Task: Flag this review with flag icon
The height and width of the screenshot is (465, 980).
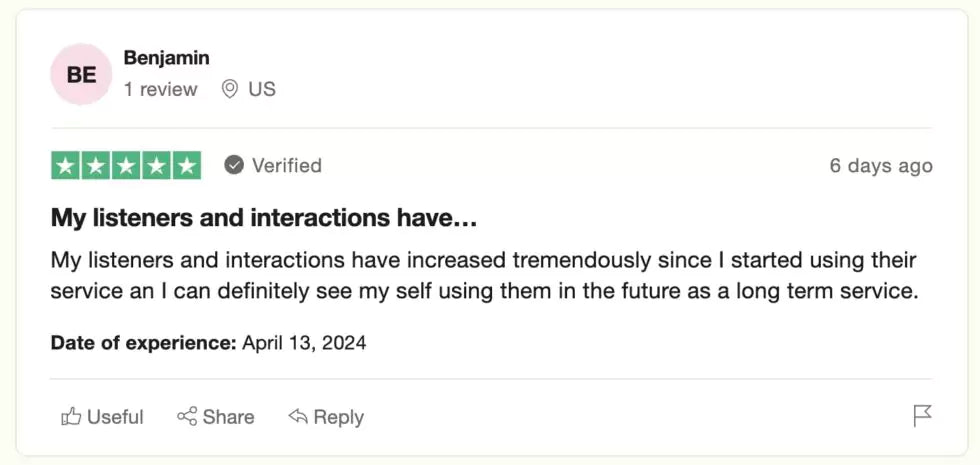Action: 922,416
